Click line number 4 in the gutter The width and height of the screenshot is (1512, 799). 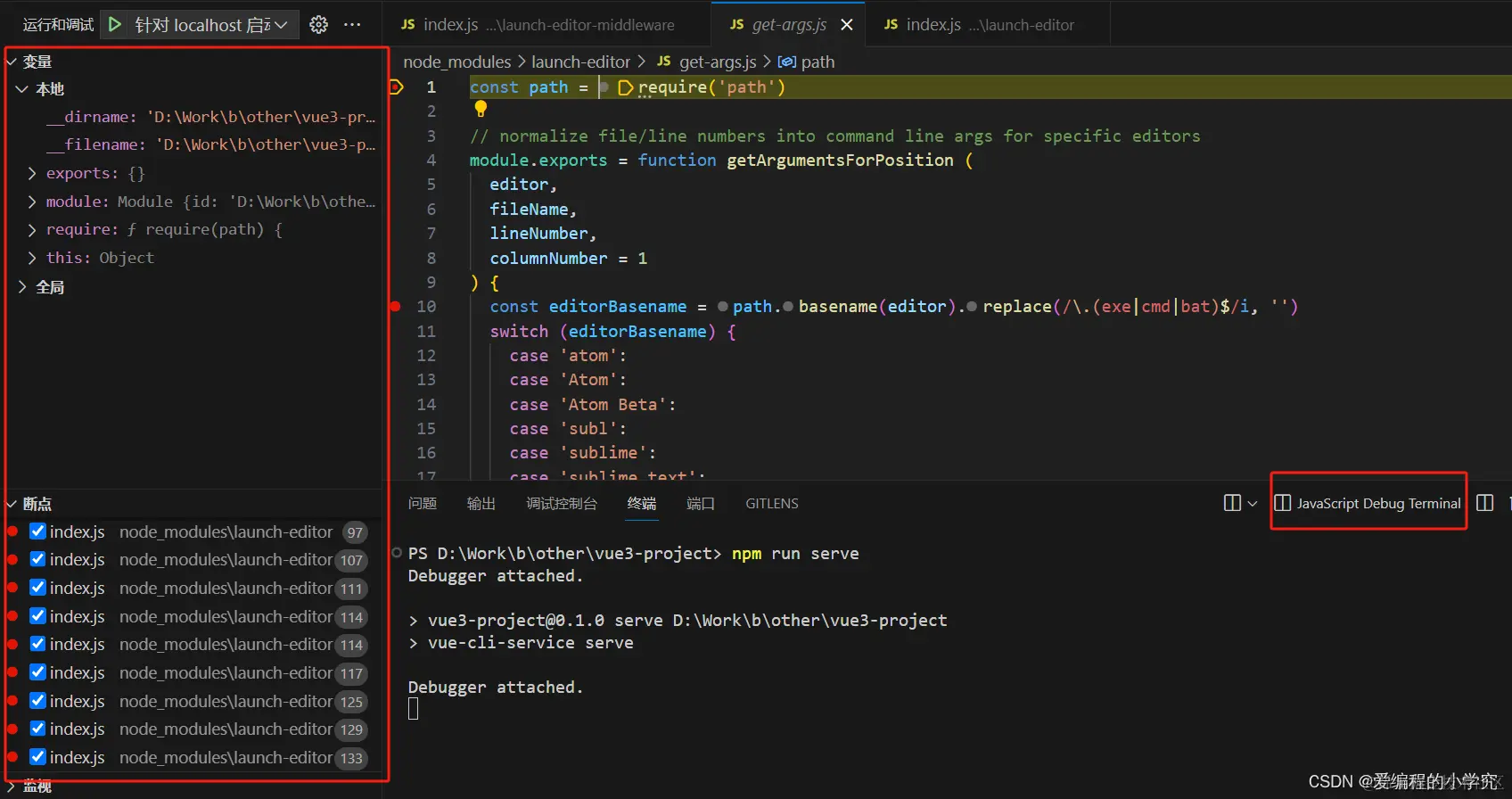click(431, 160)
